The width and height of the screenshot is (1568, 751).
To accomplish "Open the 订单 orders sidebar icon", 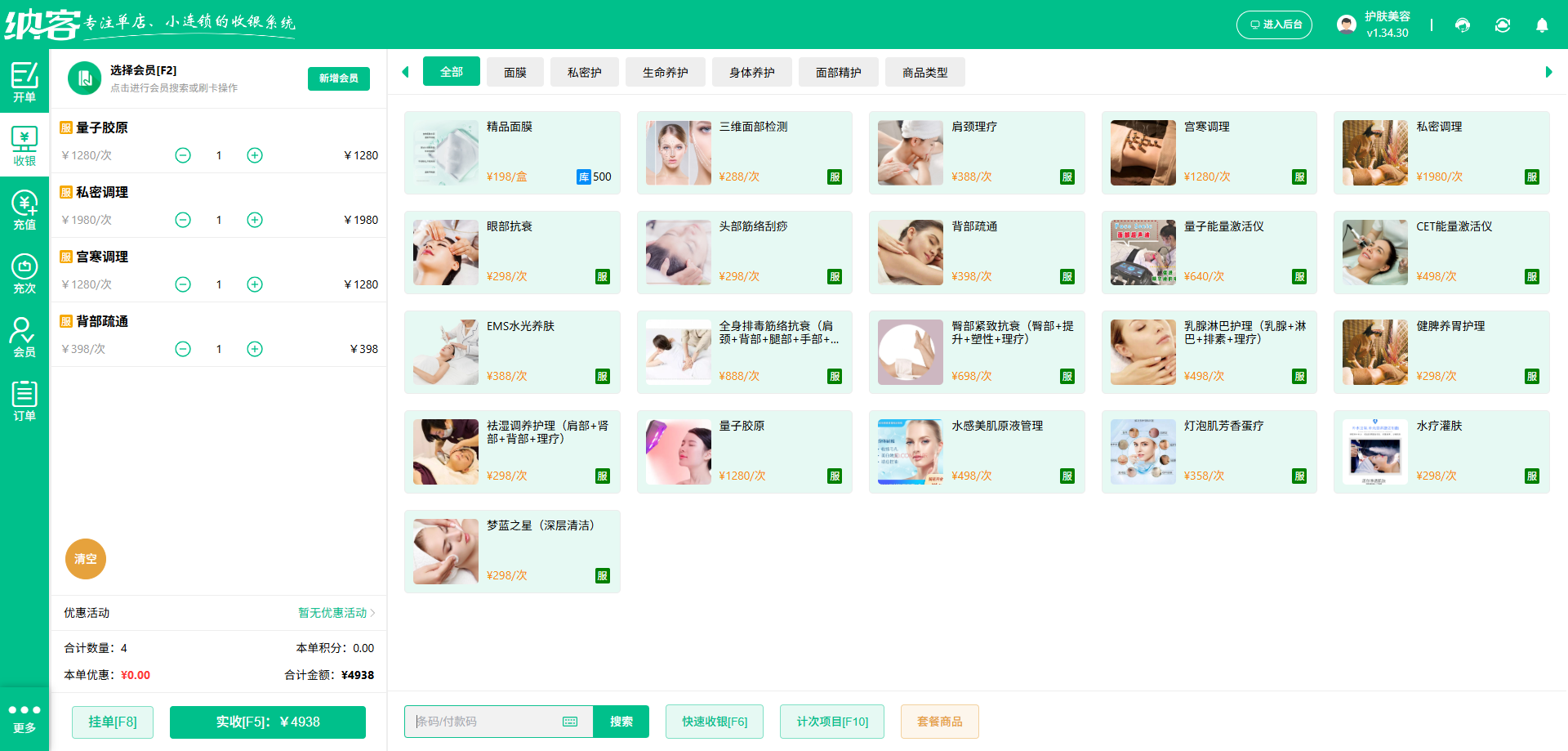I will [24, 400].
